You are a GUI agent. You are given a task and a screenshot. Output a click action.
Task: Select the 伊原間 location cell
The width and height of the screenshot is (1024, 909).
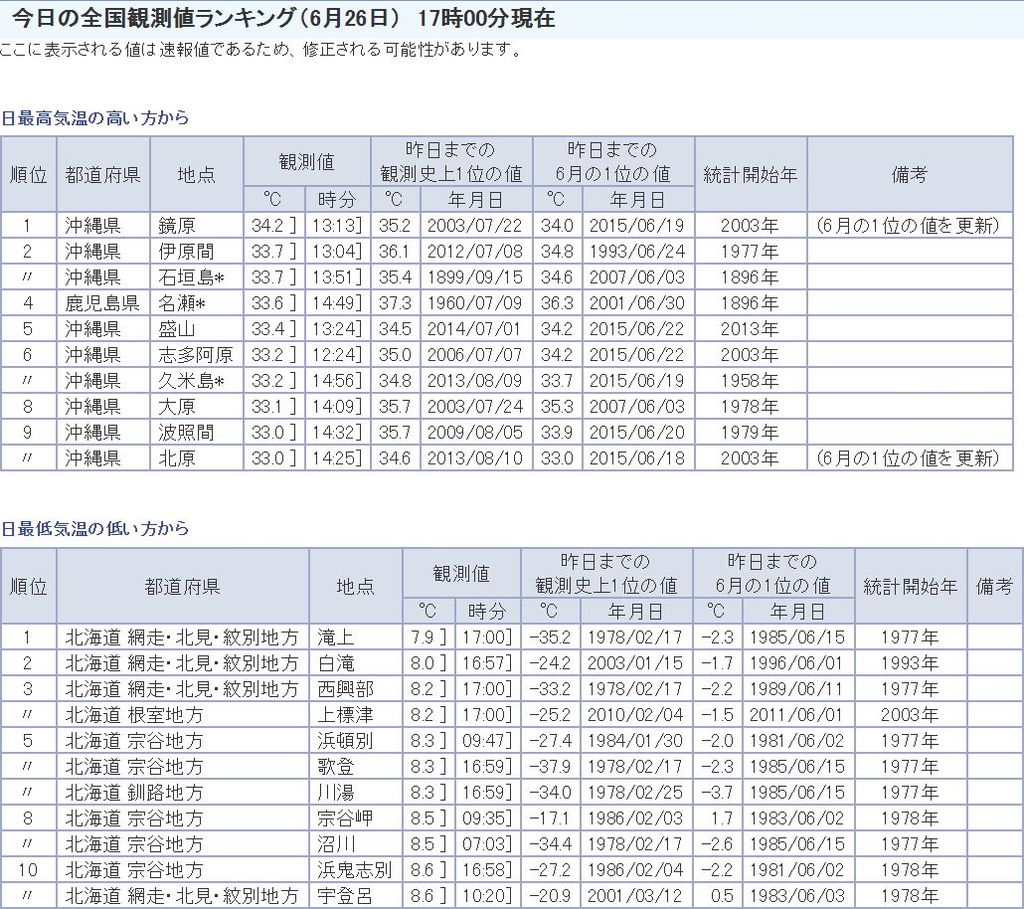[186, 251]
